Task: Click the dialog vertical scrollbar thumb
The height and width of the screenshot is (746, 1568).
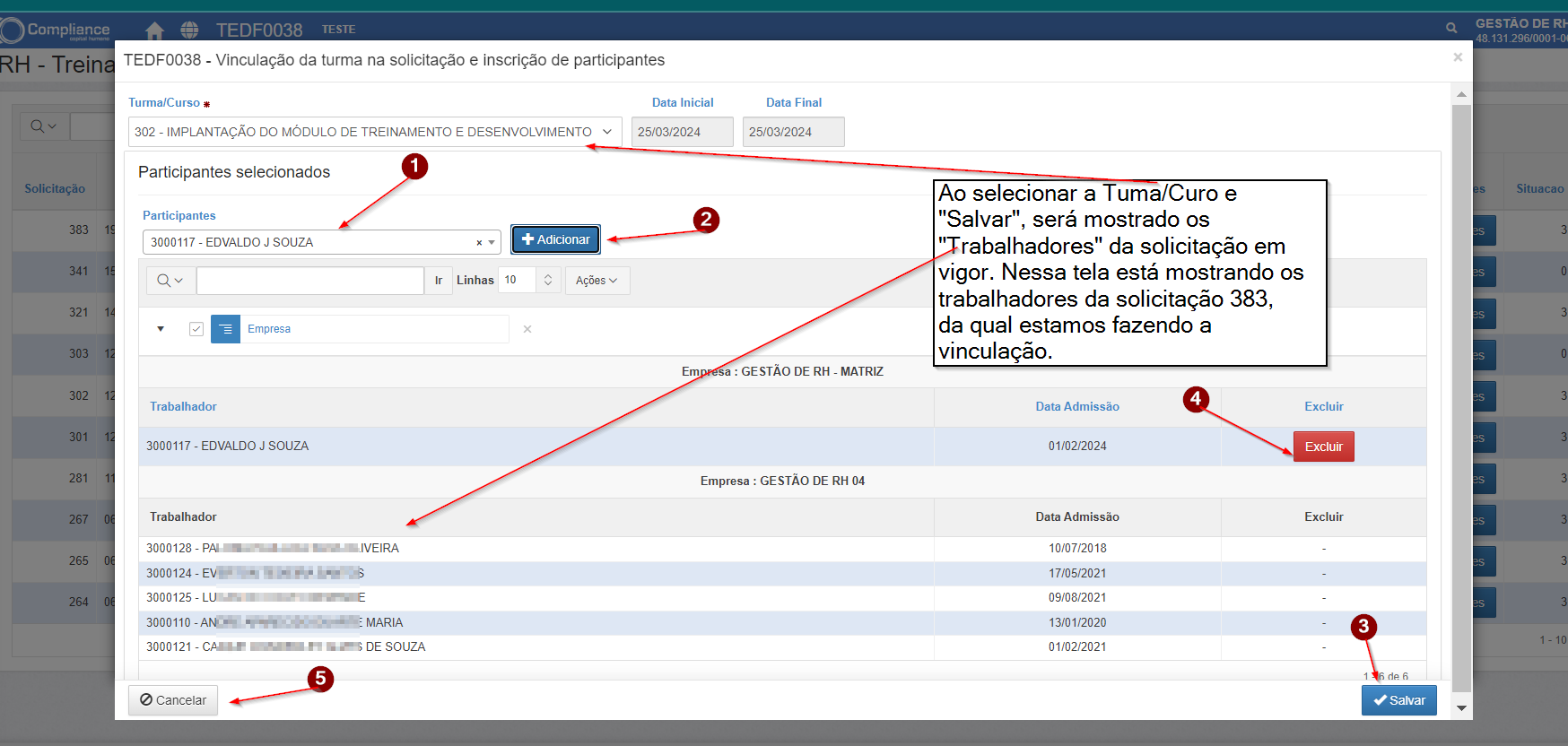Action: (1461, 399)
